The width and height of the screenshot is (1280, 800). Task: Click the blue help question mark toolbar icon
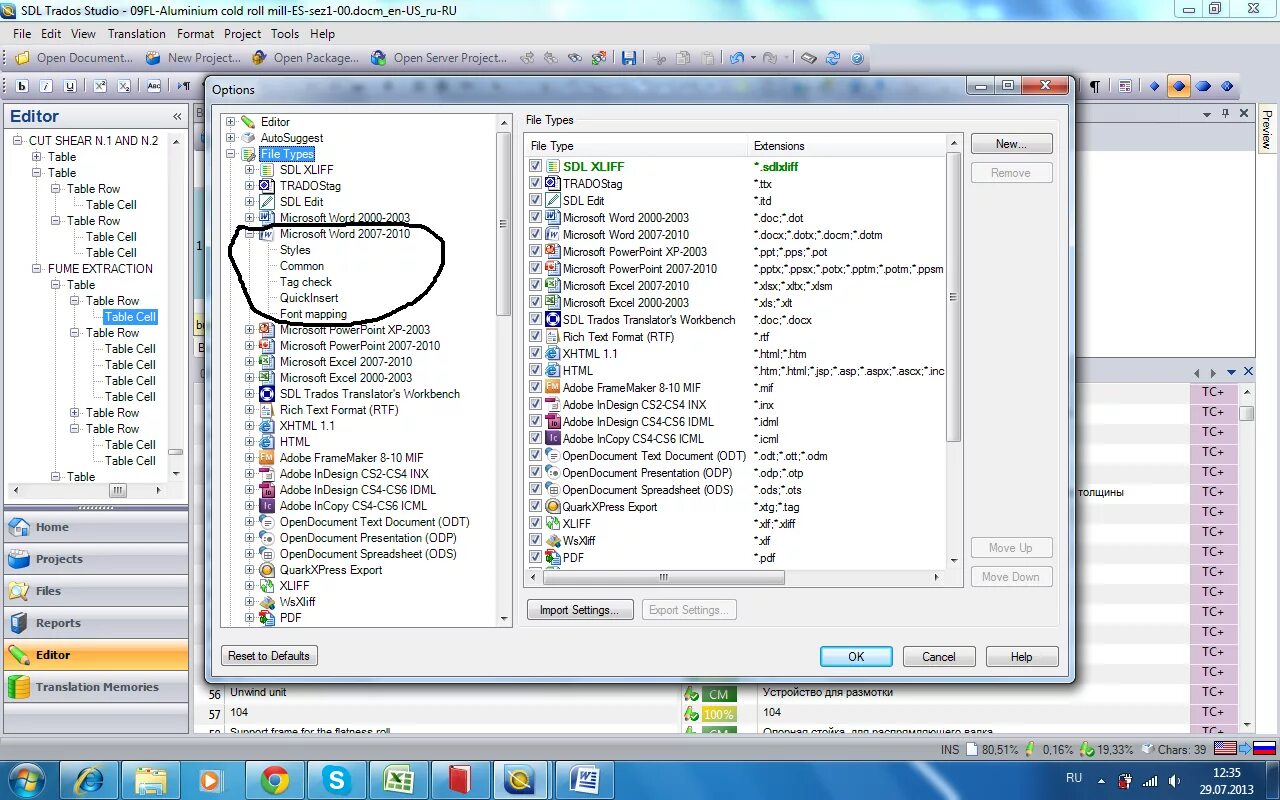point(857,58)
